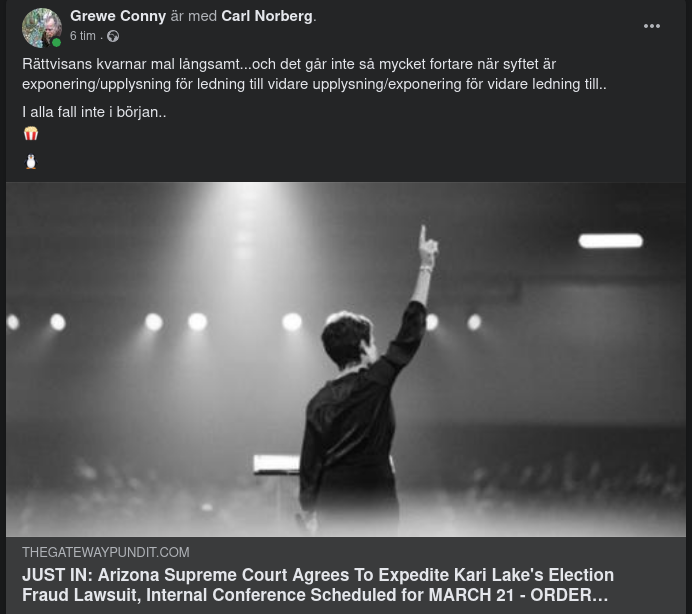The height and width of the screenshot is (614, 692).
Task: Open the post's 6 tim timestamp
Action: 83,36
